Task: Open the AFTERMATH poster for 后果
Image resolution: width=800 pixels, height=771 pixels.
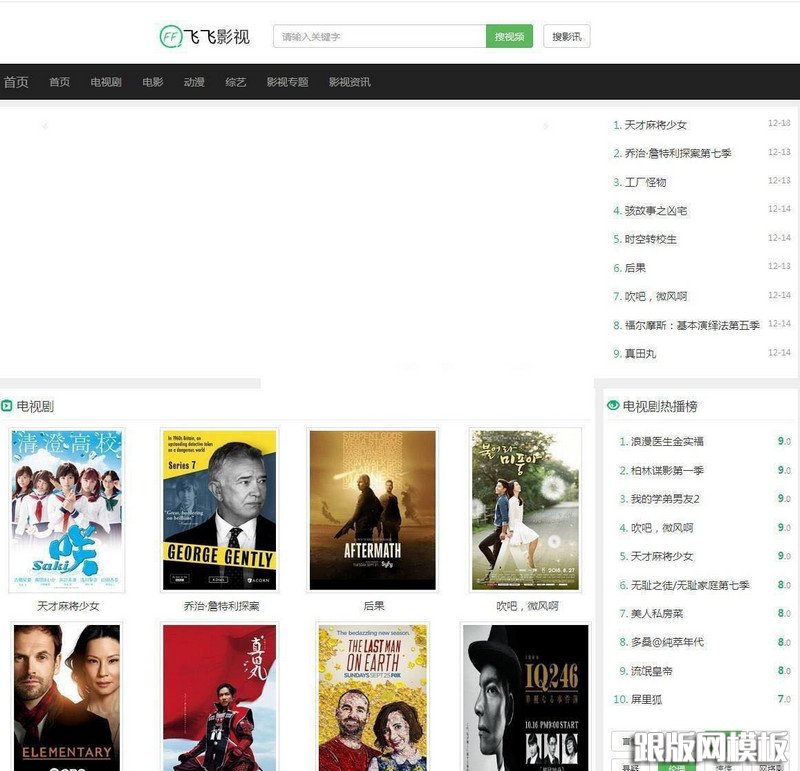Action: pos(372,508)
